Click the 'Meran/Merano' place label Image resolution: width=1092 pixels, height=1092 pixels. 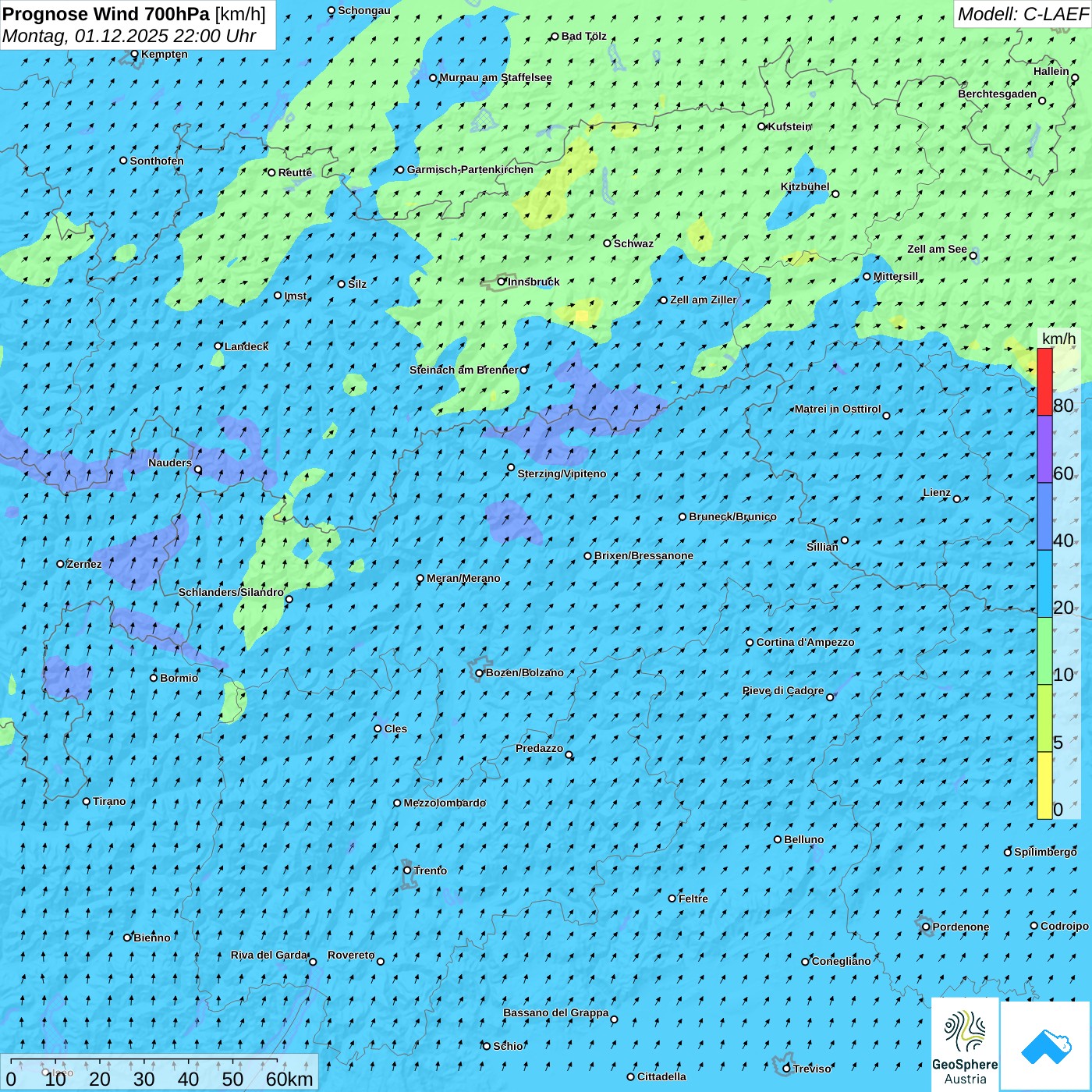click(x=463, y=579)
